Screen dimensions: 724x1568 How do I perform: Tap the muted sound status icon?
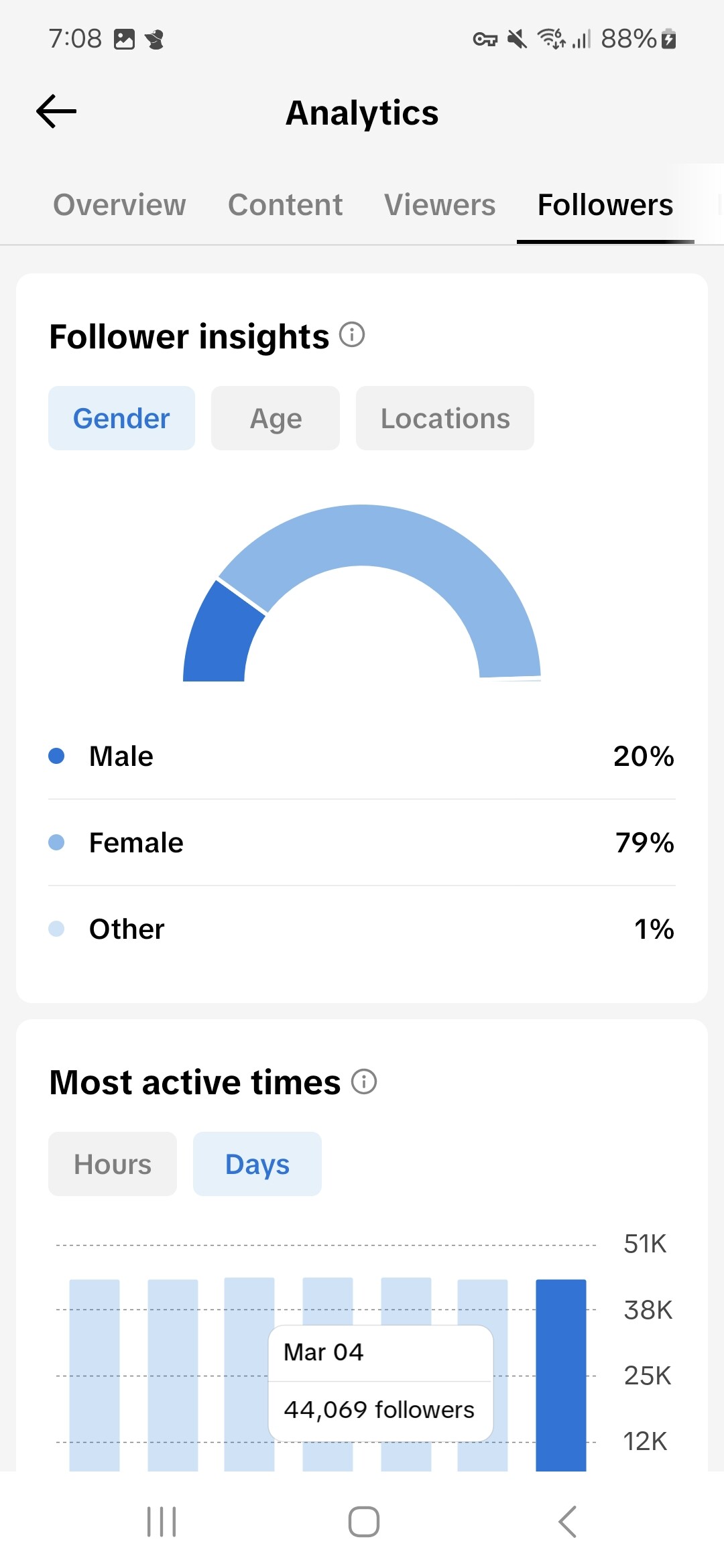pyautogui.click(x=517, y=39)
